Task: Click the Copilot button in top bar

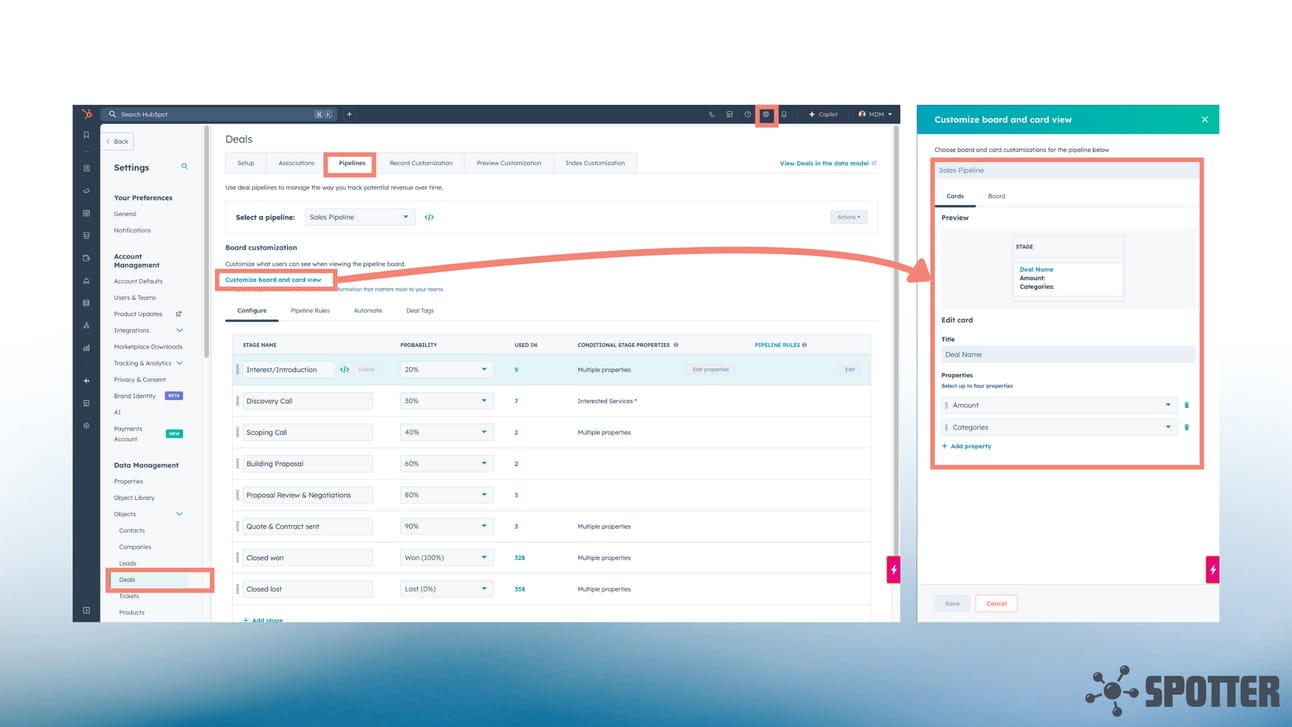Action: point(824,114)
